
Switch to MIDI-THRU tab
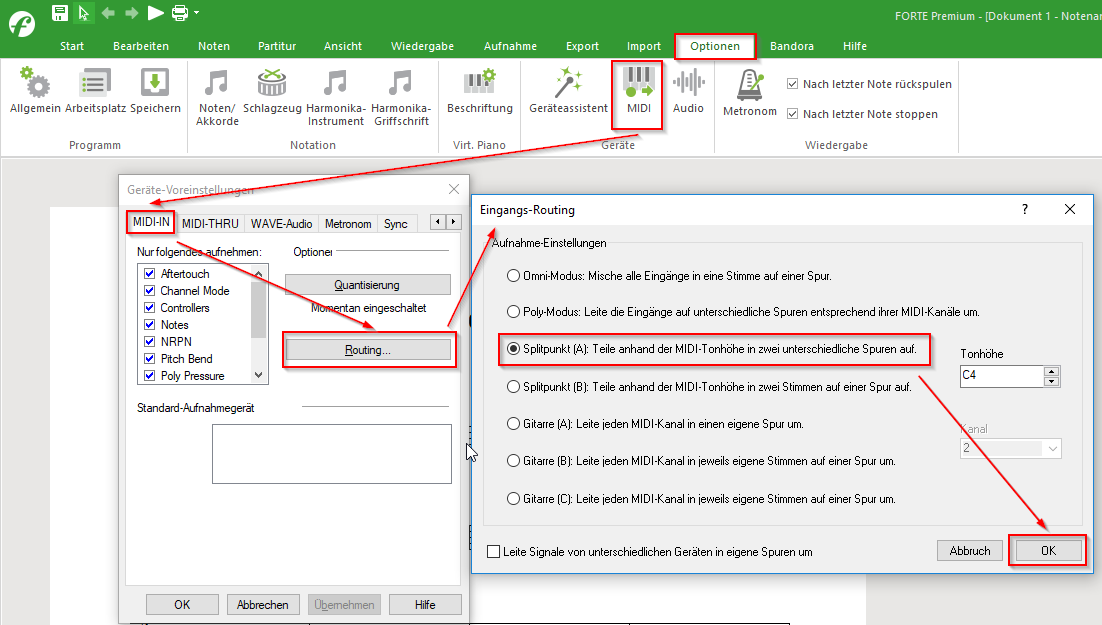(210, 224)
